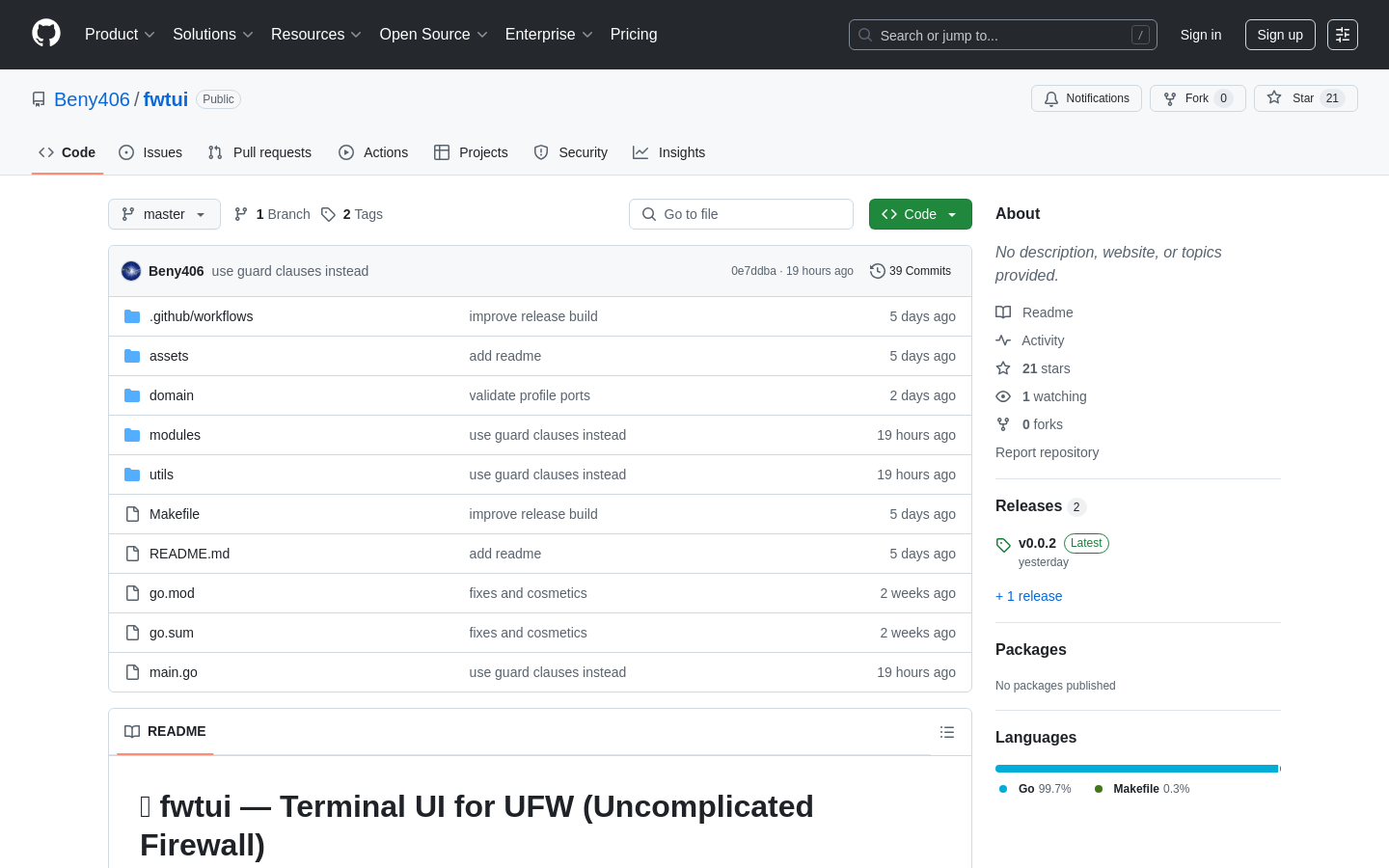Switch to the Security tab
This screenshot has height=868, width=1389.
(571, 152)
